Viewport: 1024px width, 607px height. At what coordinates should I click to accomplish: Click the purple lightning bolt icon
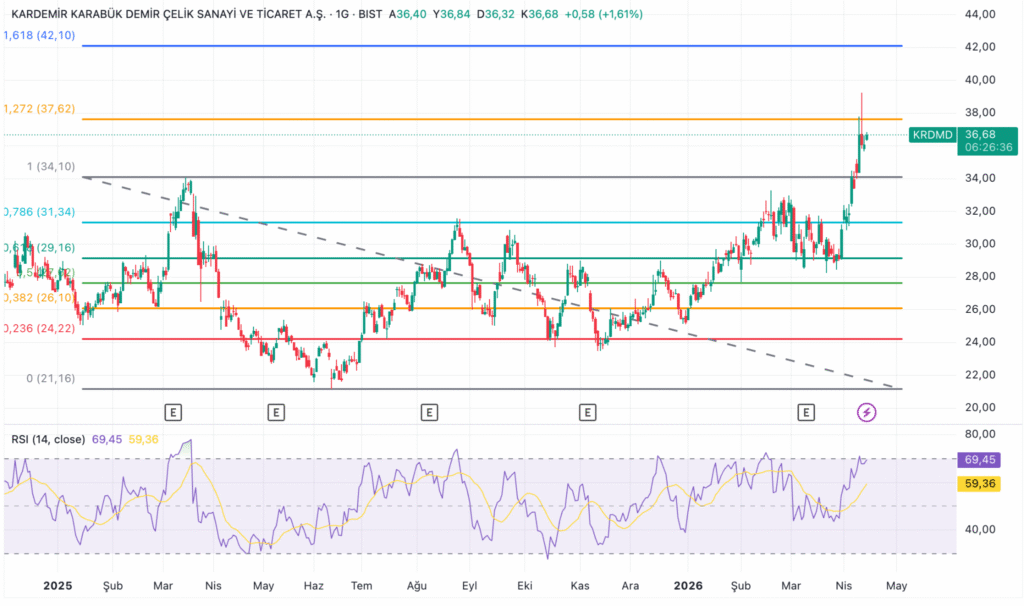pyautogui.click(x=867, y=412)
